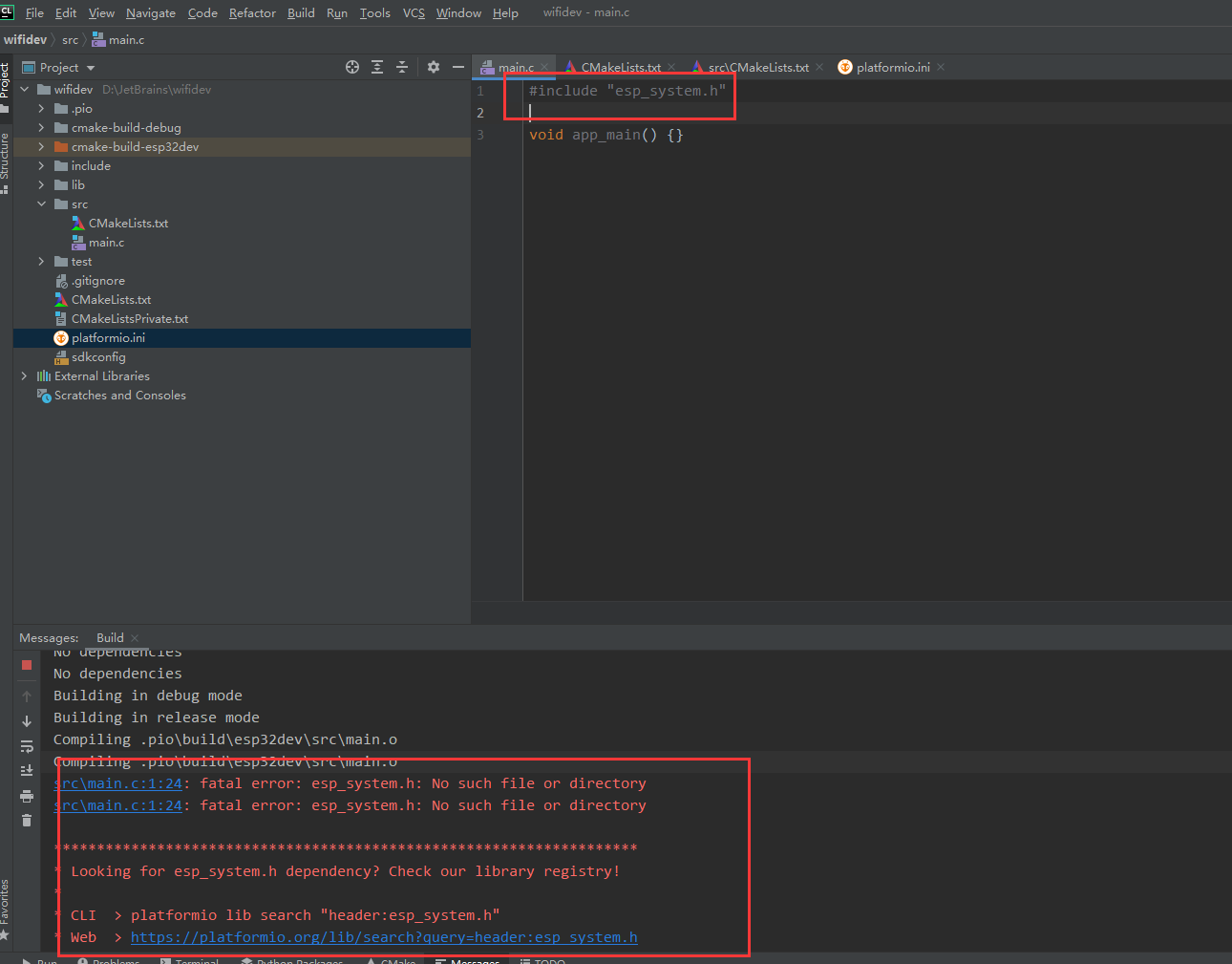The height and width of the screenshot is (964, 1232).
Task: Expand the .pio folder
Action: 40,108
